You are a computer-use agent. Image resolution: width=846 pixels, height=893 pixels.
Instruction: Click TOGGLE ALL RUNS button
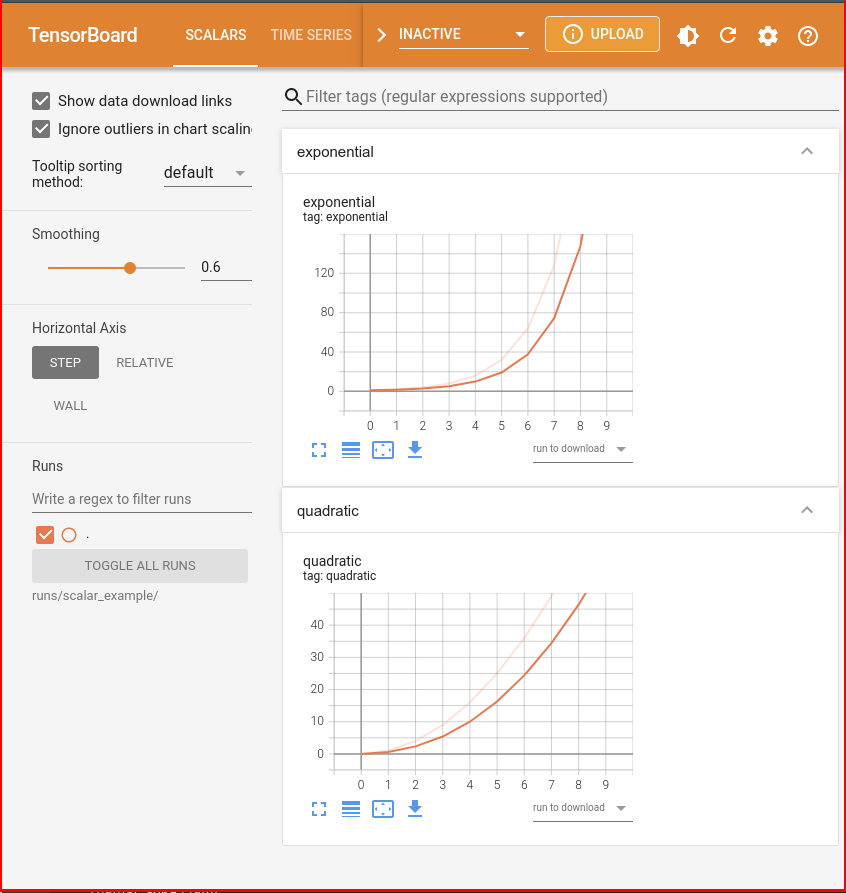pos(140,566)
